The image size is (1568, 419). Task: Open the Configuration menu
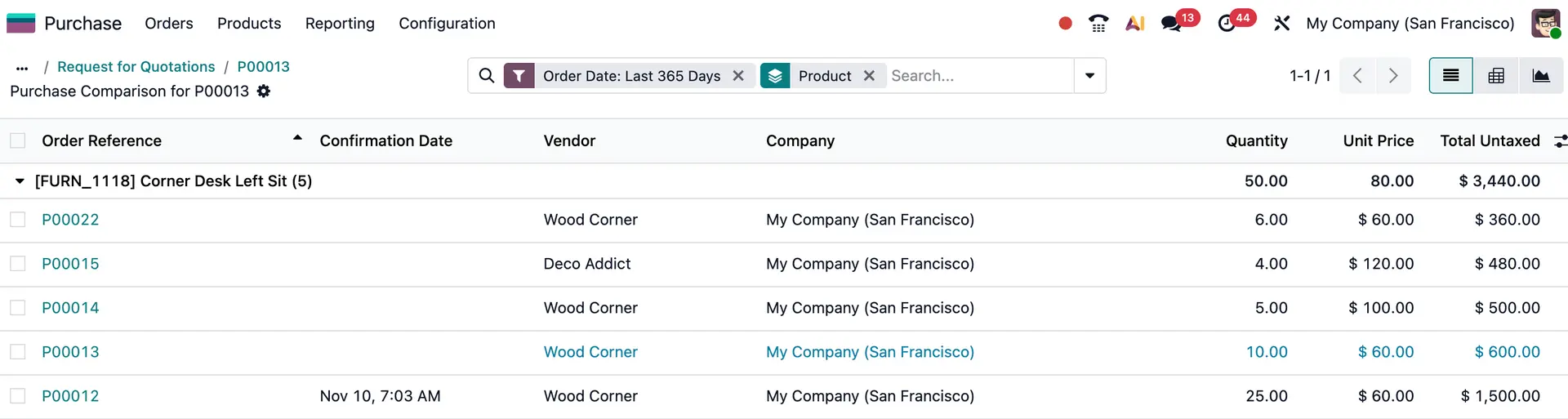pos(447,24)
